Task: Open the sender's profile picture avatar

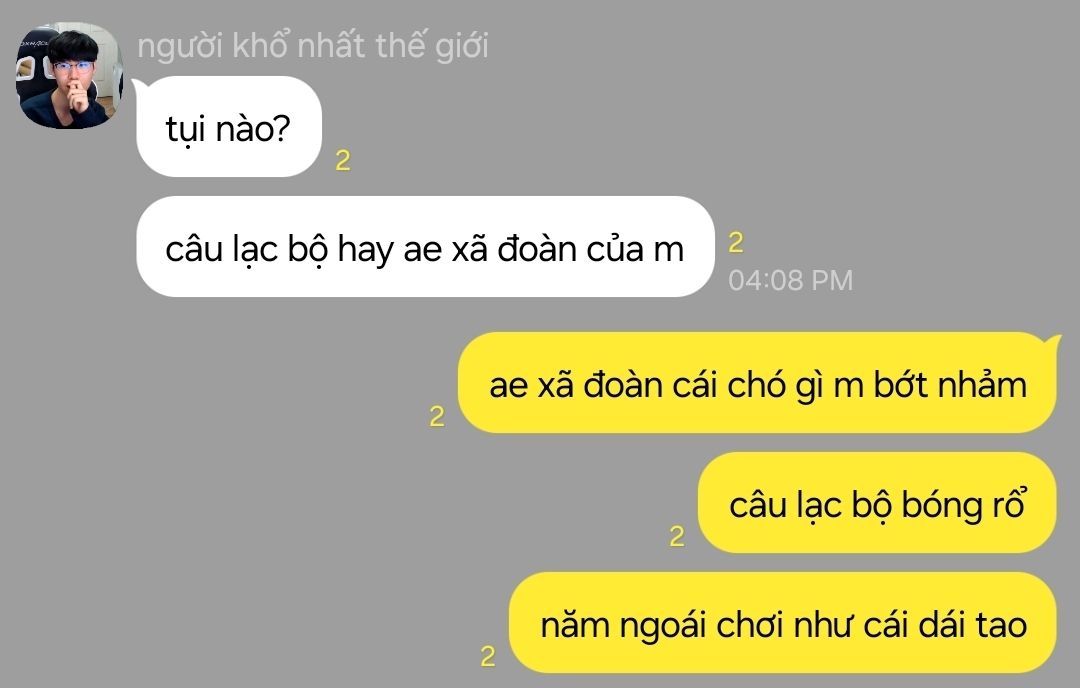Action: (x=70, y=76)
